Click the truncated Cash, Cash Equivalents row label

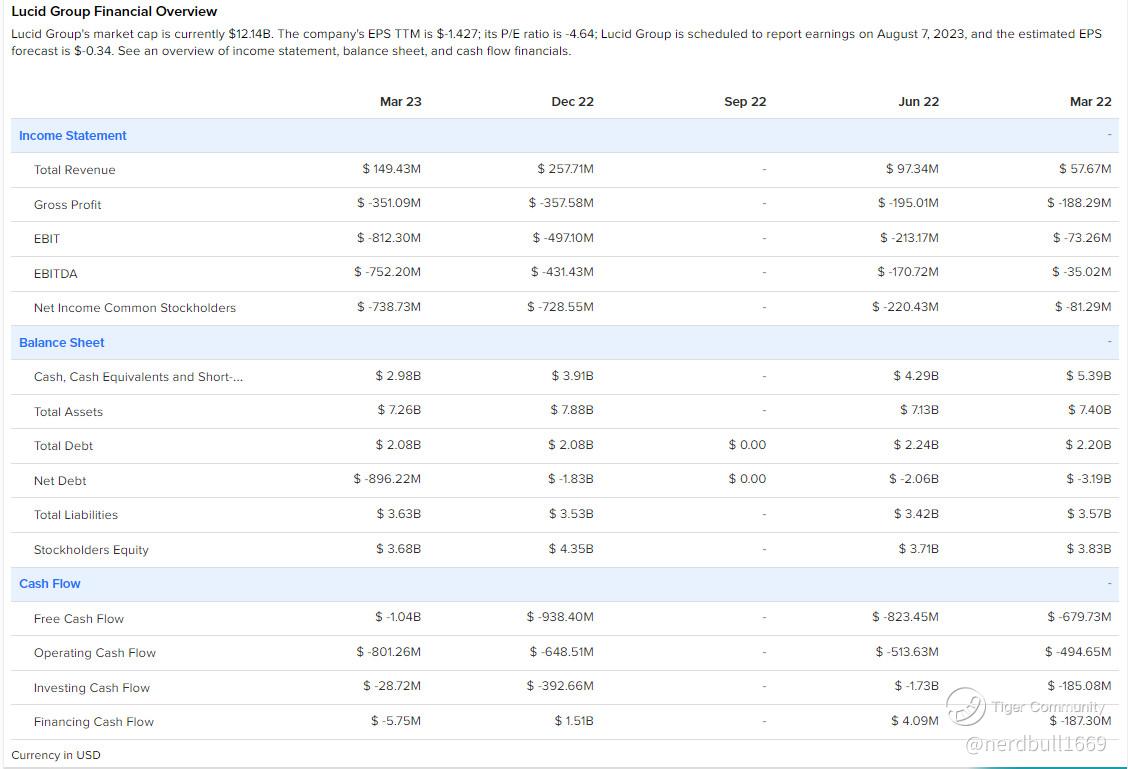pos(138,377)
